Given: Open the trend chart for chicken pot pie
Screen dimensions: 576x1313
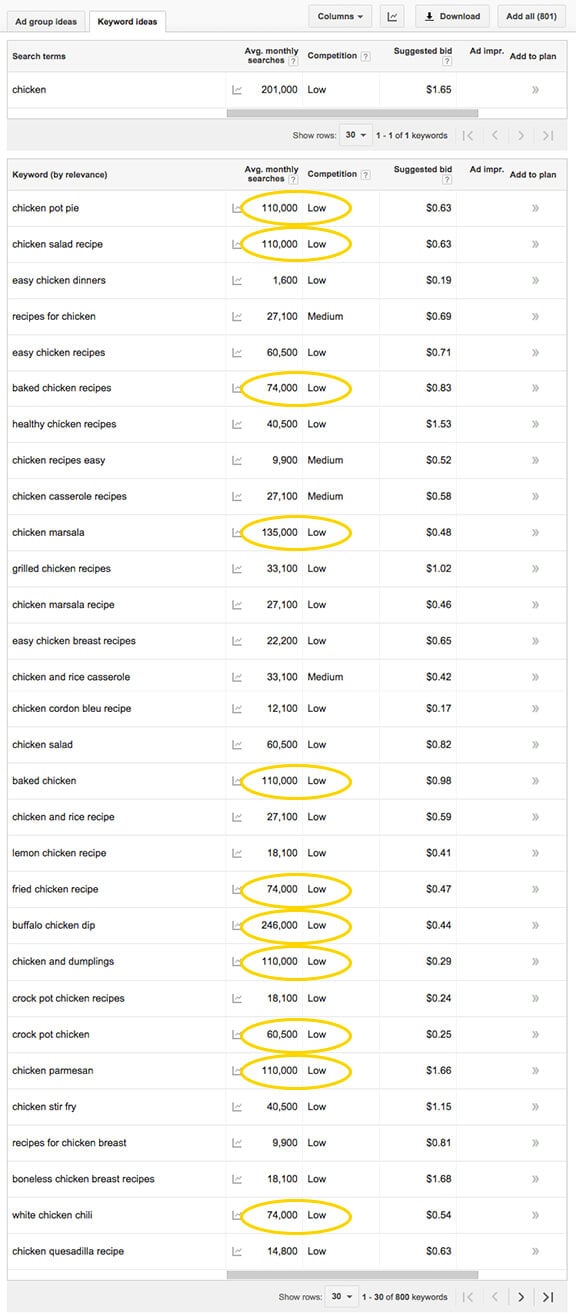Looking at the screenshot, I should (237, 208).
